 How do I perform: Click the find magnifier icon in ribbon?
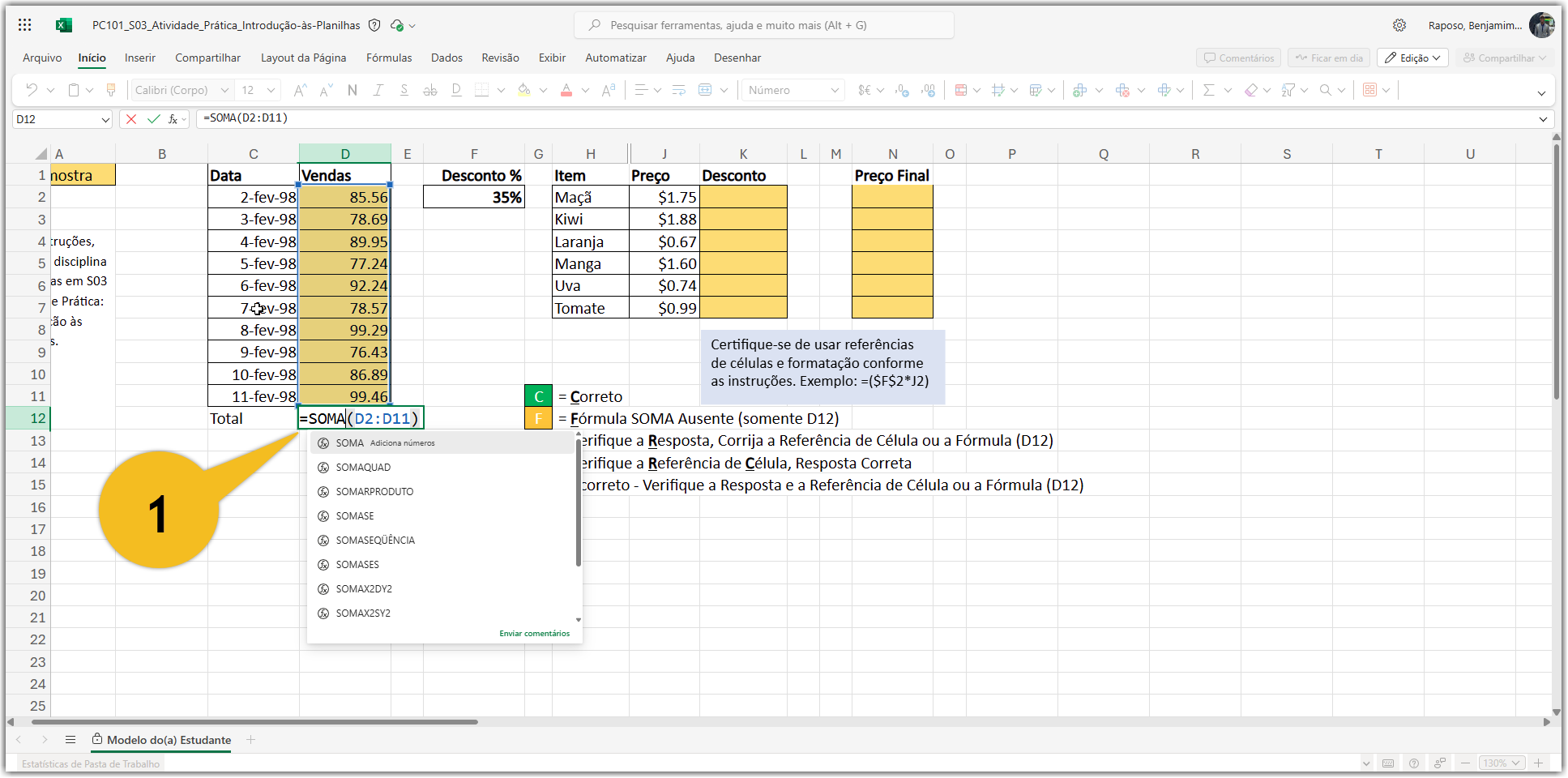(1326, 90)
